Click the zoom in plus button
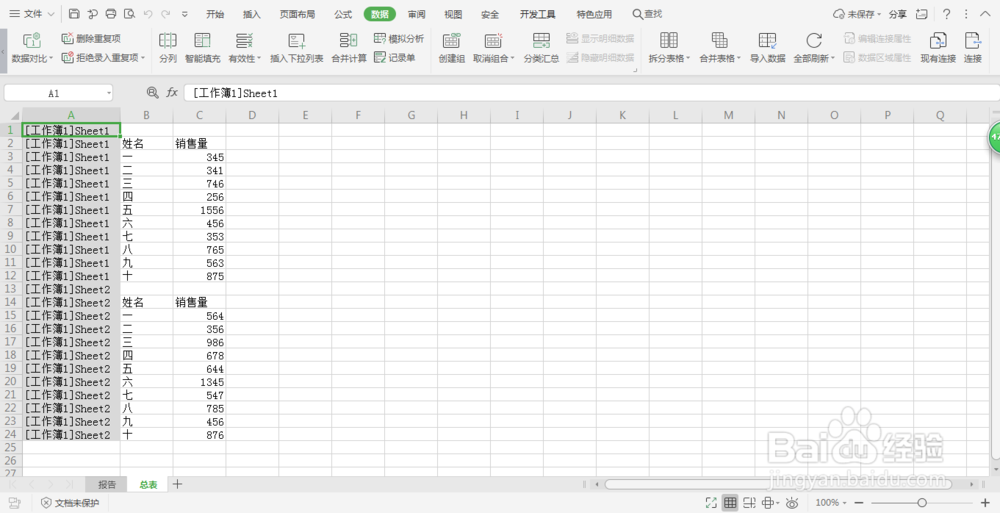The width and height of the screenshot is (1000, 513). click(x=985, y=503)
